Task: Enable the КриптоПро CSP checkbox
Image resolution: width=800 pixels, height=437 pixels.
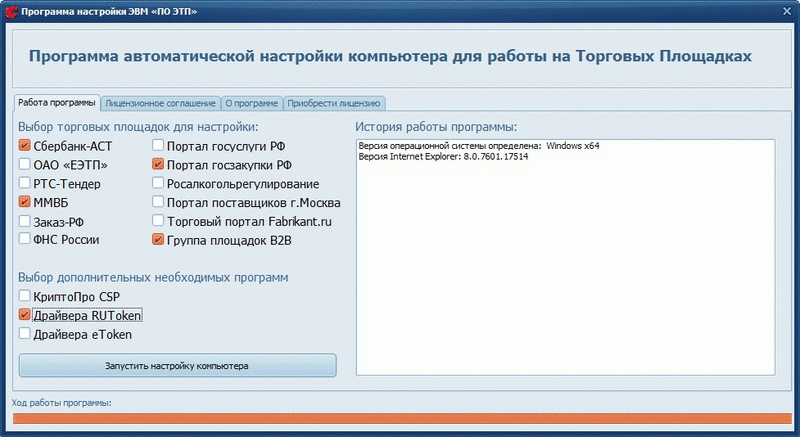Action: [x=24, y=296]
